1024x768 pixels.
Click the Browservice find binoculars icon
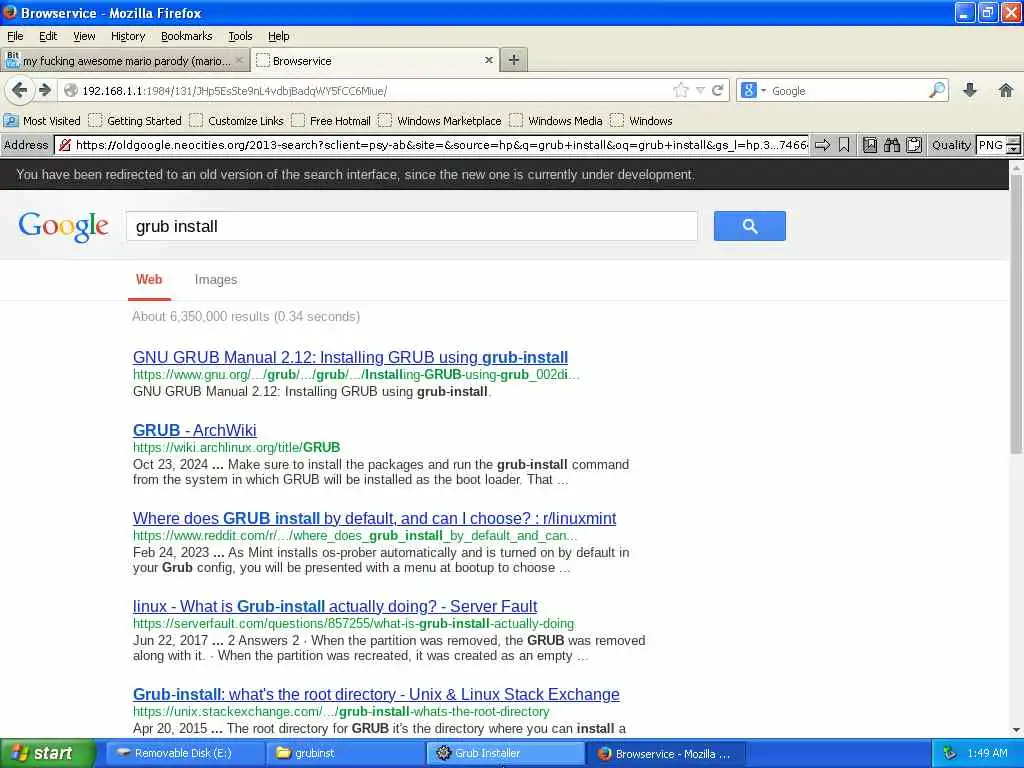coord(892,144)
